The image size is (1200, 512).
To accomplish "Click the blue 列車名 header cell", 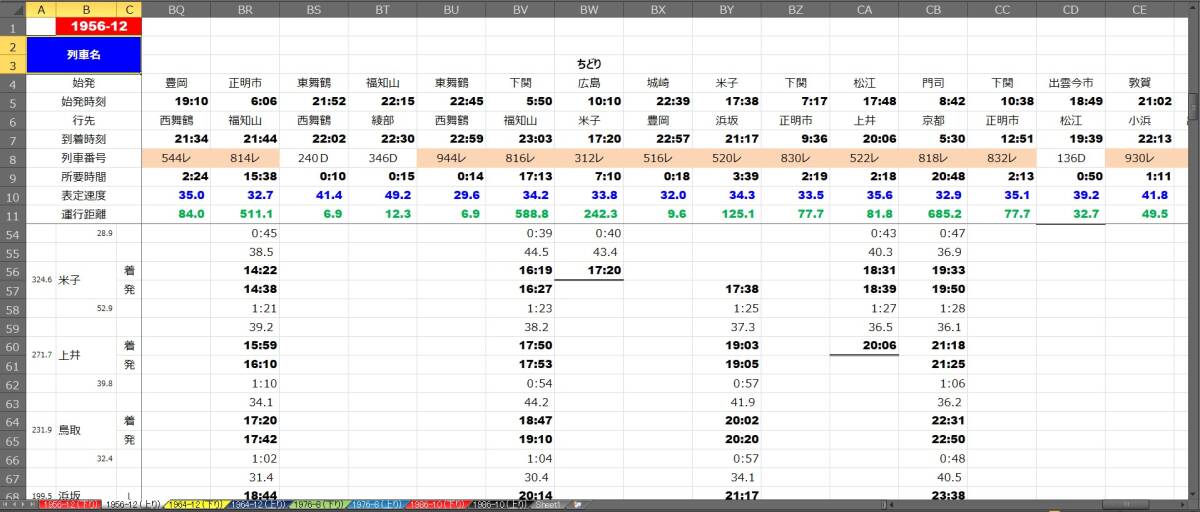I will (x=85, y=55).
